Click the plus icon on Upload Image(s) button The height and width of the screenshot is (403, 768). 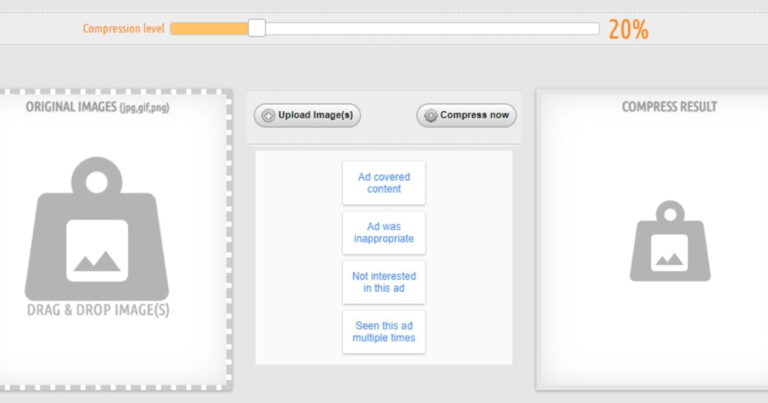(268, 116)
